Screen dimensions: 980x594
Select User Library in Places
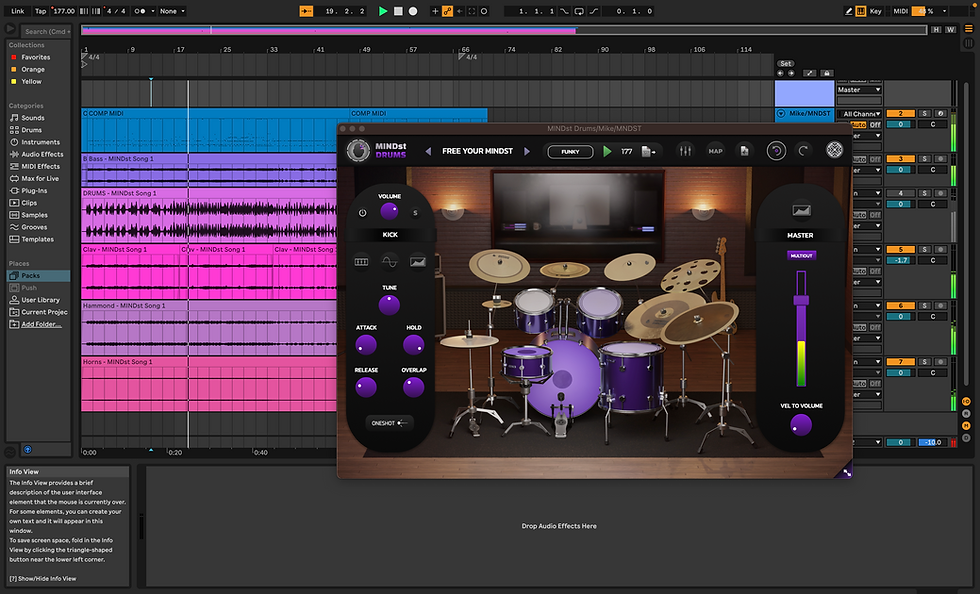[41, 300]
